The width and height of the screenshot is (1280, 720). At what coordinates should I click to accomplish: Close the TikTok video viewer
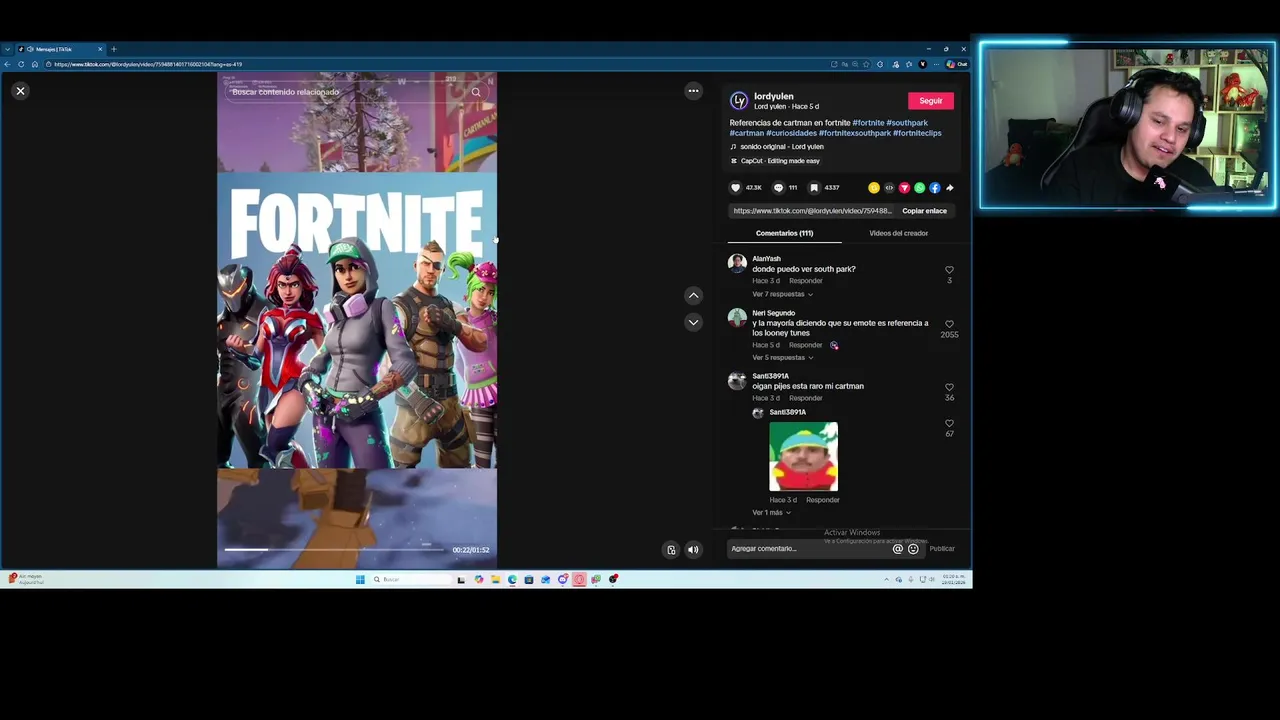click(20, 91)
